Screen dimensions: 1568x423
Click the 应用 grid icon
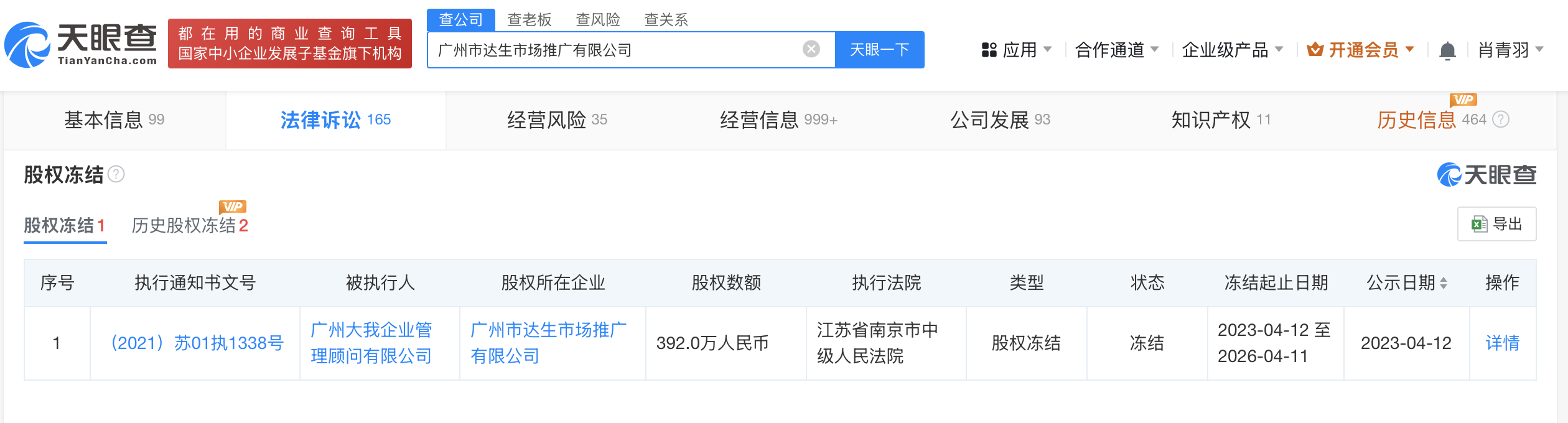tap(989, 50)
